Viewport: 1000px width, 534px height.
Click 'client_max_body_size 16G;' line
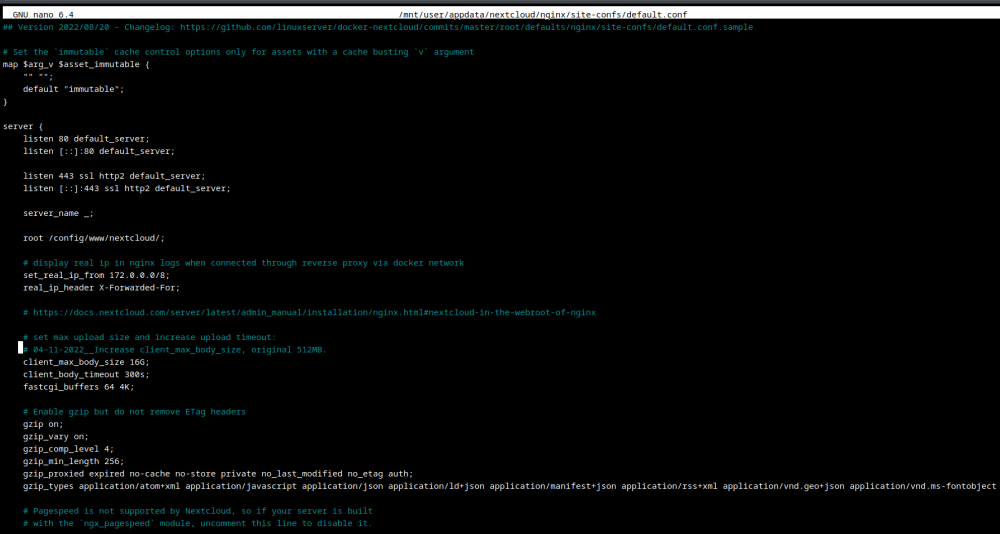coord(86,362)
